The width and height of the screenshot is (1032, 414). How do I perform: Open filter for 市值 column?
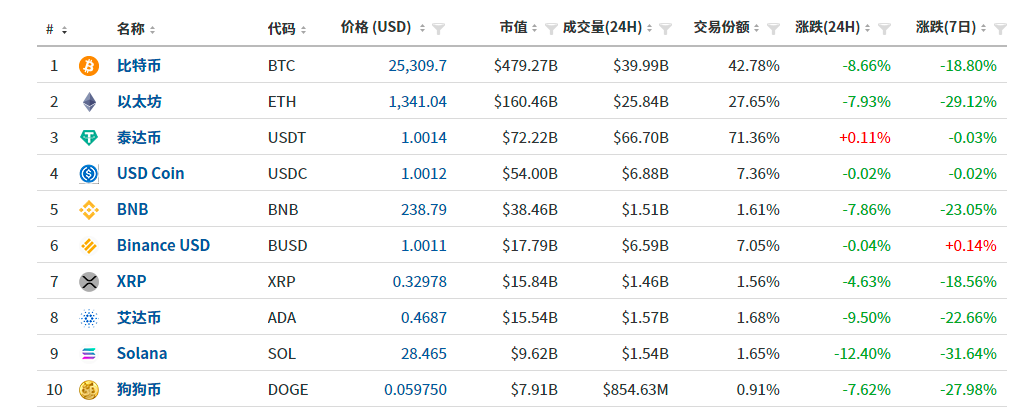point(552,28)
